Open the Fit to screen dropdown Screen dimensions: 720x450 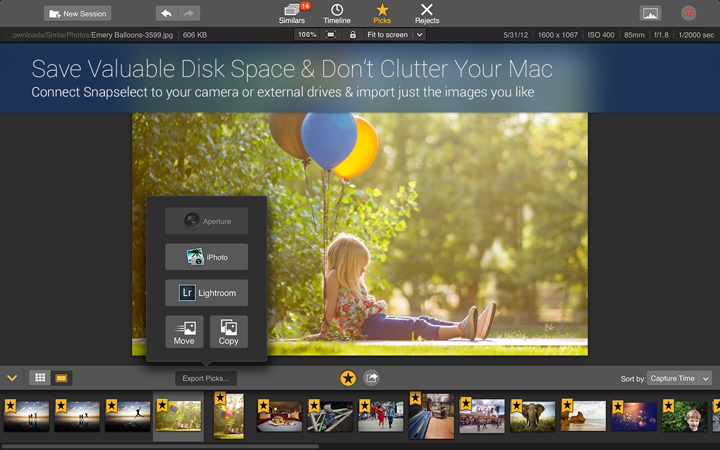(x=395, y=34)
